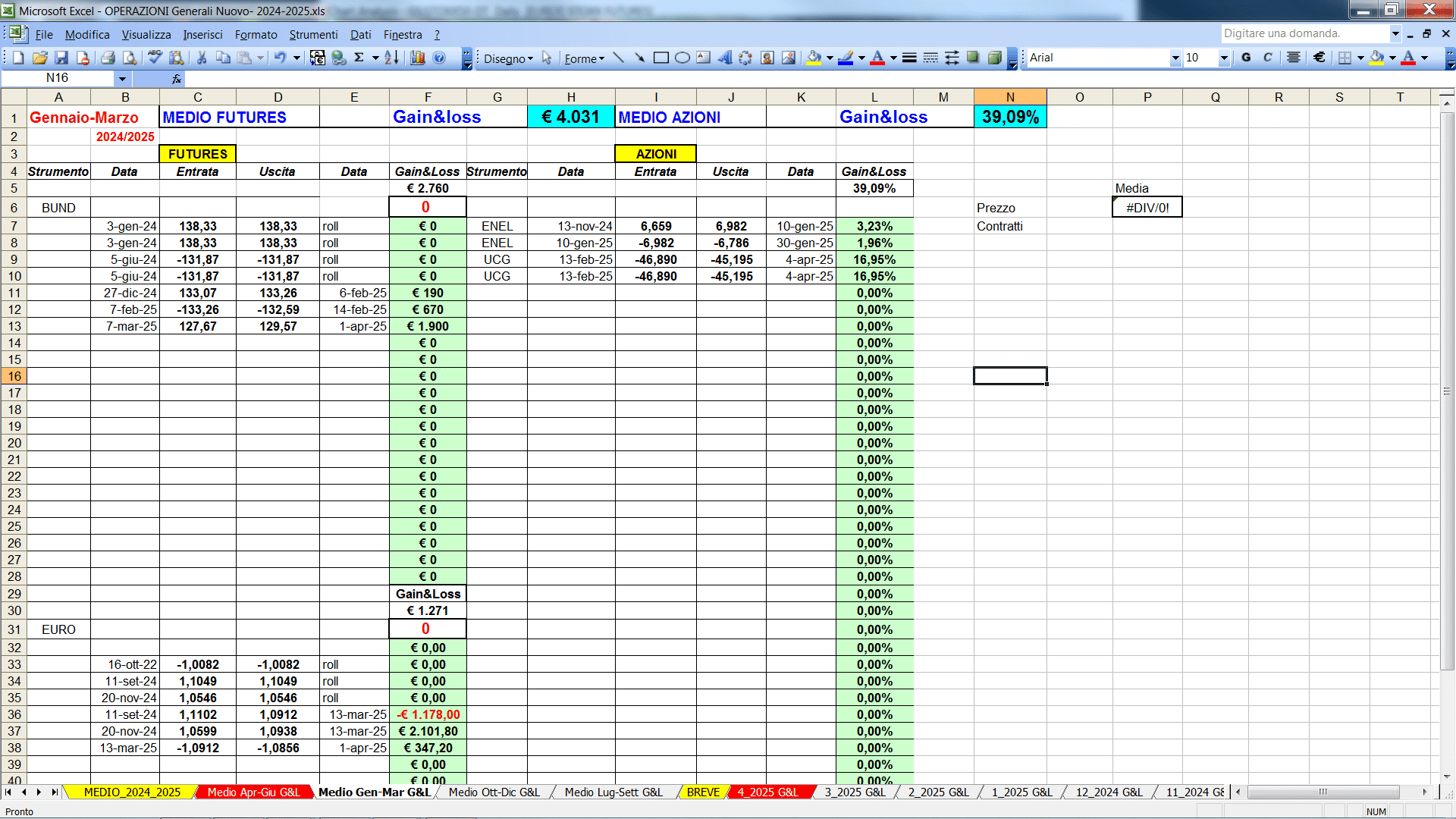Image resolution: width=1456 pixels, height=819 pixels.
Task: Open Print Preview icon
Action: coord(130,58)
